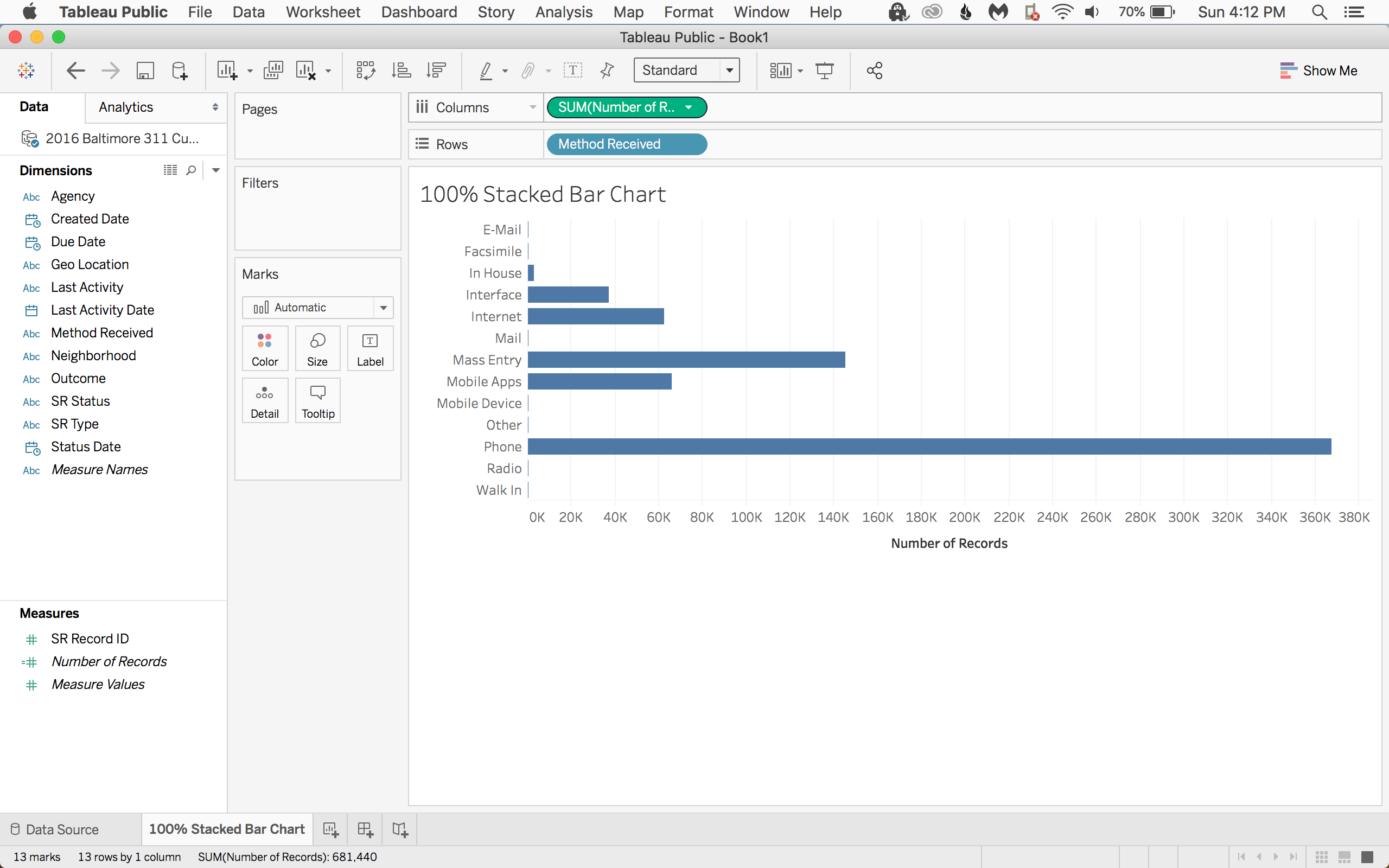This screenshot has width=1389, height=868.
Task: Toggle the View Data list icon in Dimensions
Action: pyautogui.click(x=170, y=170)
